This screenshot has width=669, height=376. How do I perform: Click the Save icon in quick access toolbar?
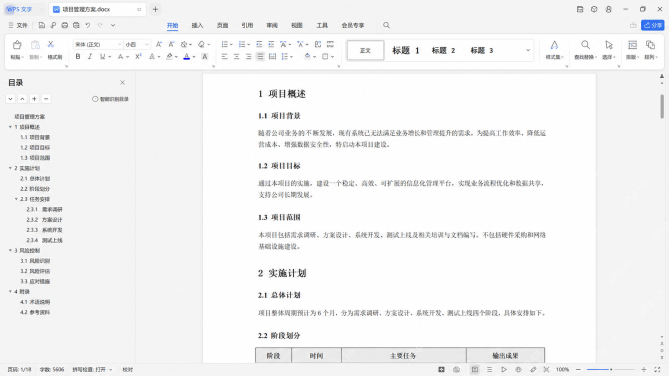tap(41, 26)
